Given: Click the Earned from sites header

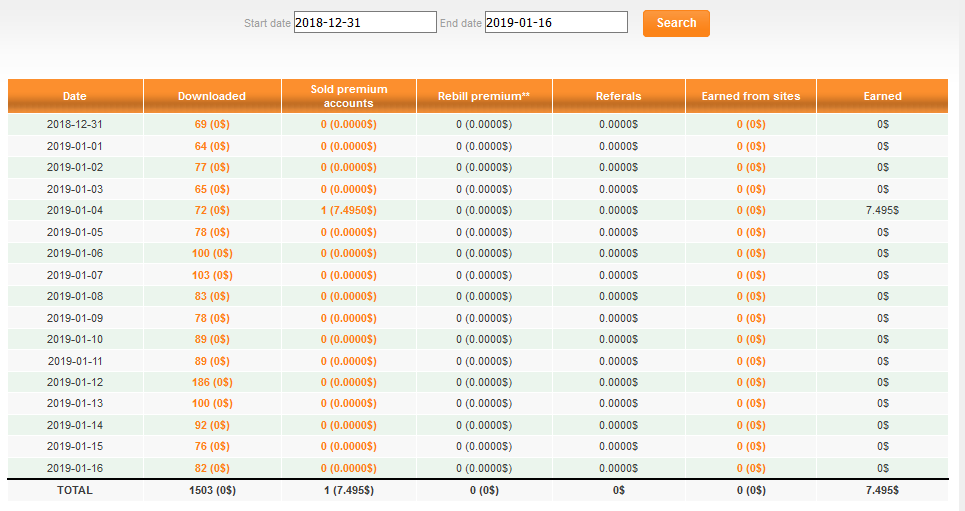Looking at the screenshot, I should (751, 96).
